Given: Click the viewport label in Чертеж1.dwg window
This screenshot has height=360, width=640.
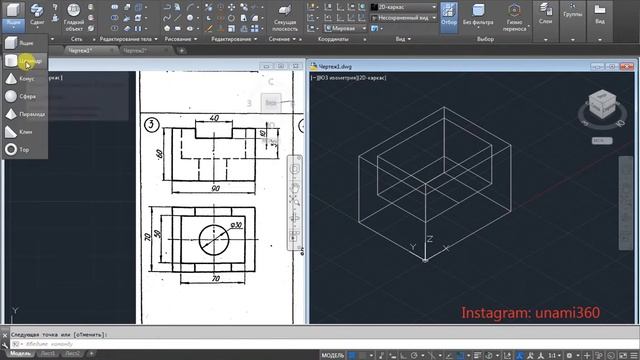Looking at the screenshot, I should coord(348,78).
